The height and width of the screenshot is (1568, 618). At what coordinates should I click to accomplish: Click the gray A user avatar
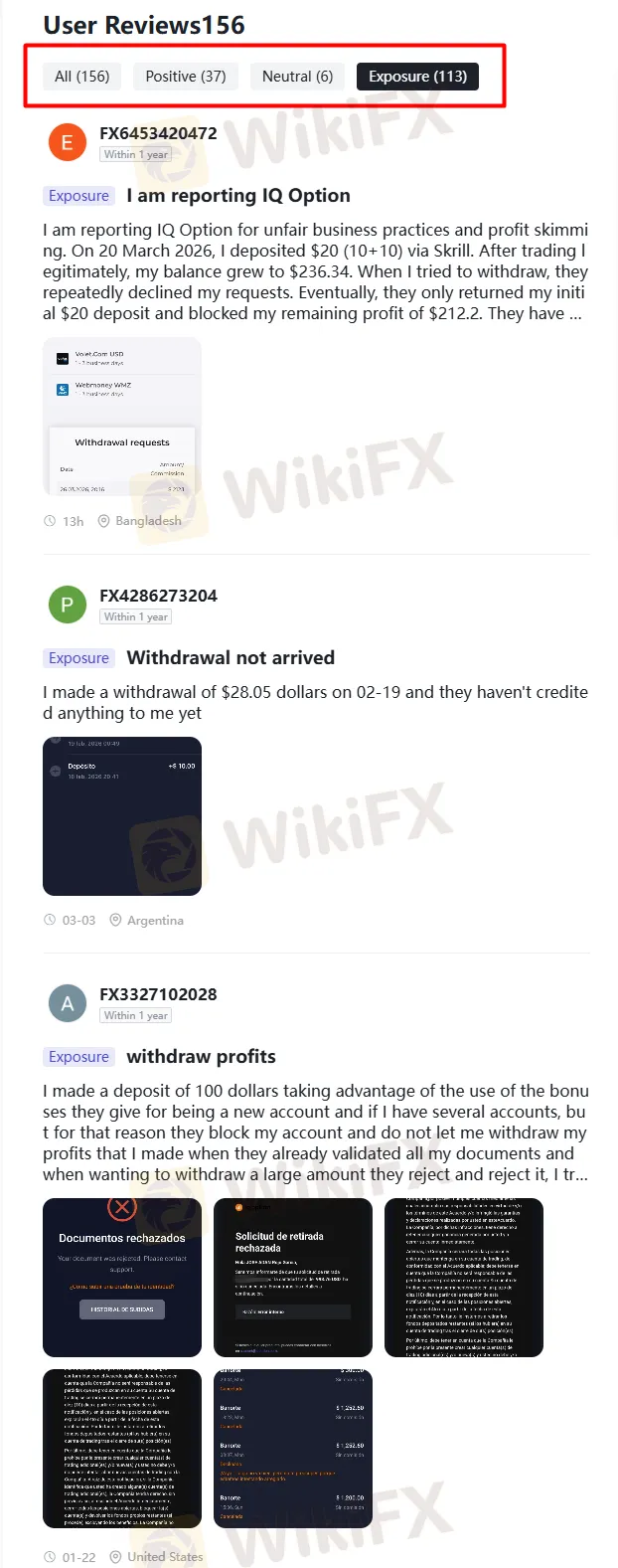(x=68, y=1003)
